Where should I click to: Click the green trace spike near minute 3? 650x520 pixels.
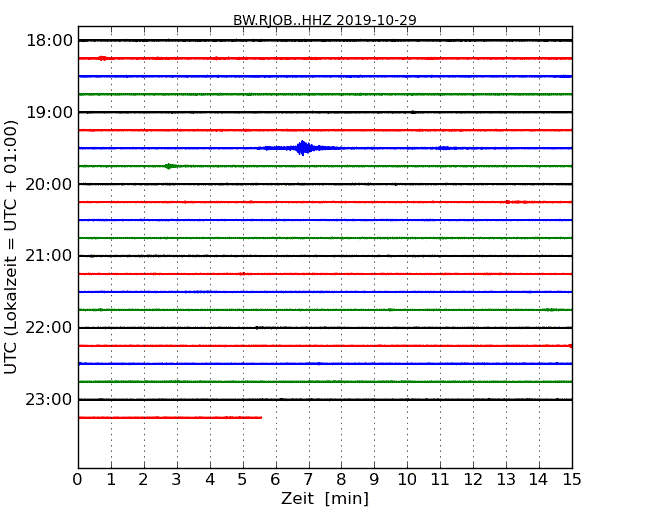point(168,166)
